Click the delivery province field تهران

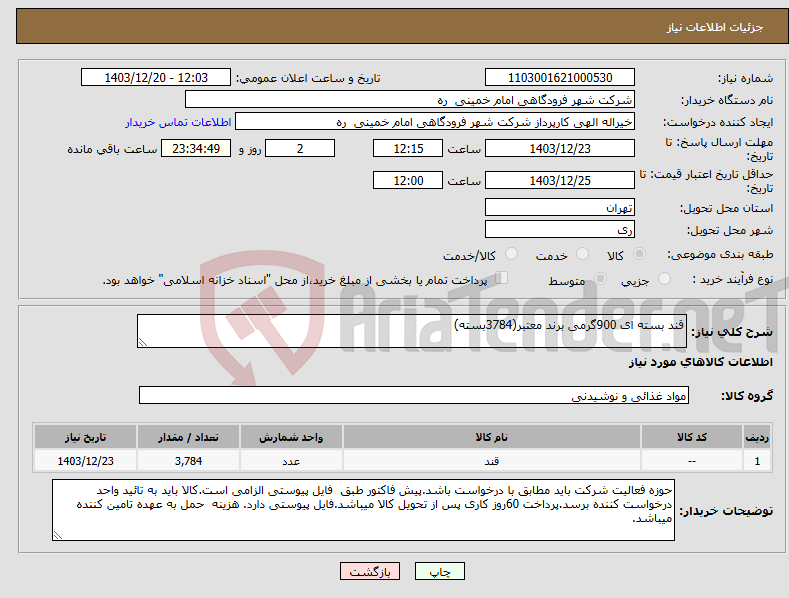pyautogui.click(x=560, y=207)
